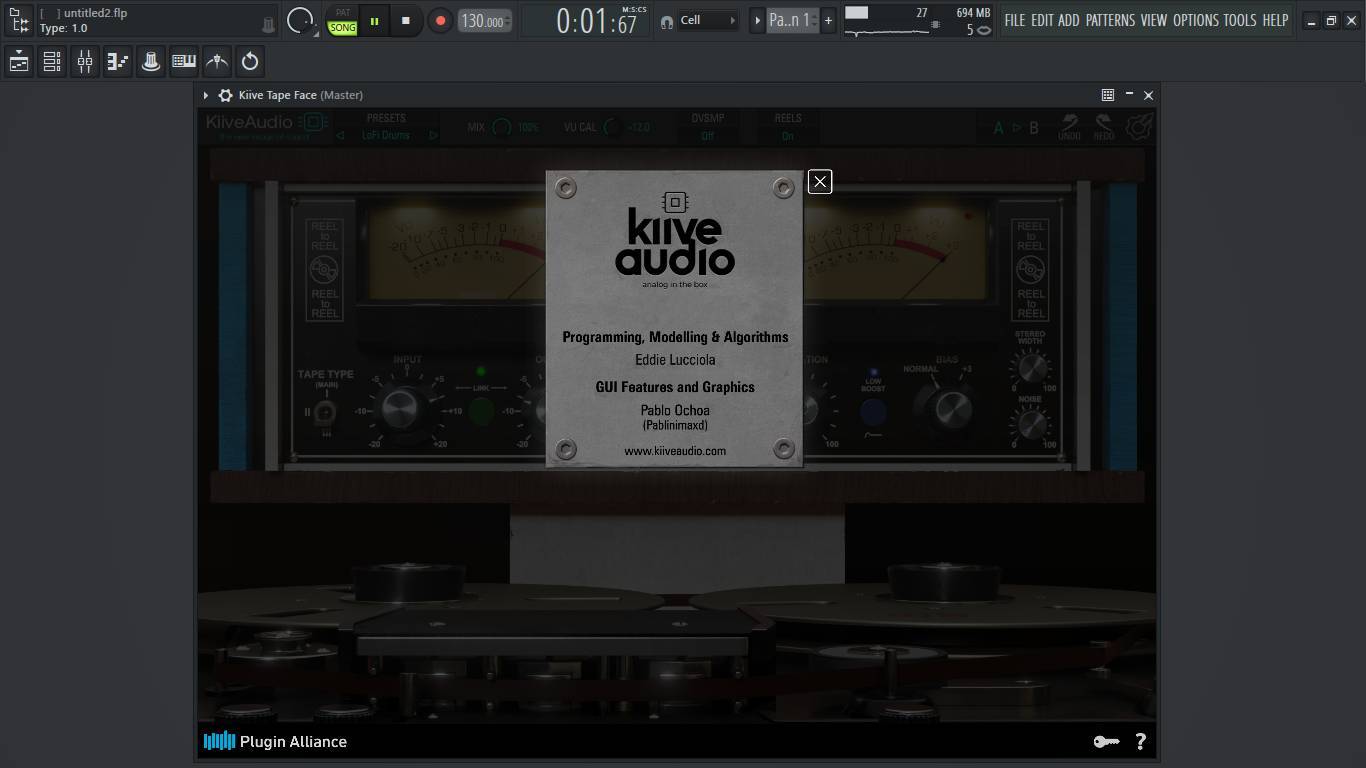
Task: Click the song time display 0:01:67
Action: 596,21
